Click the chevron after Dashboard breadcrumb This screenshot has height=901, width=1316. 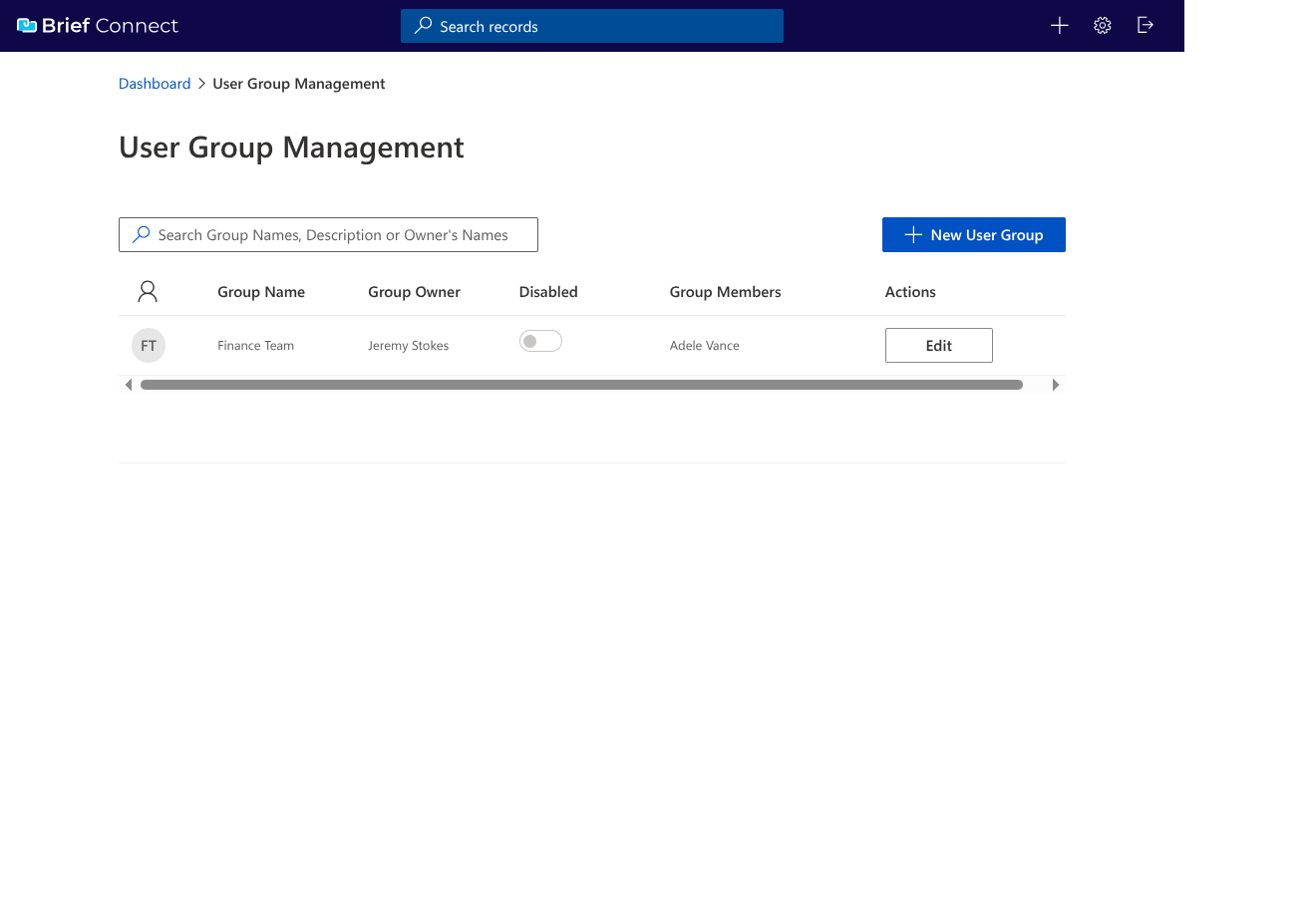click(200, 84)
